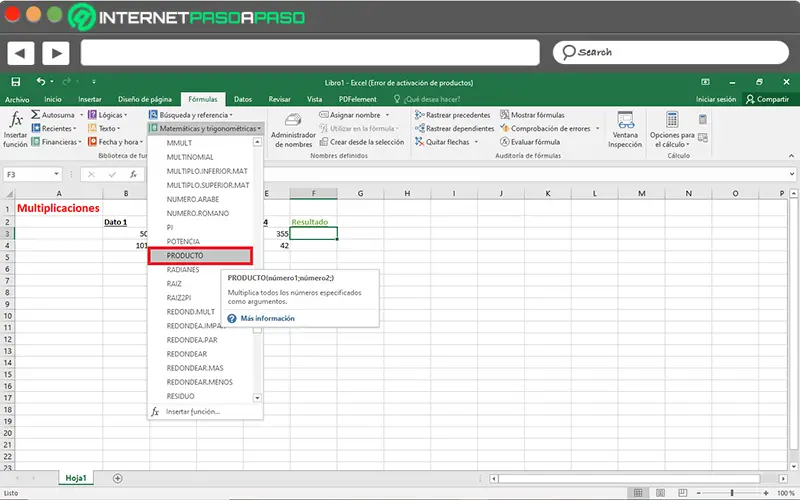Open the Ventana Inspección tool
800x500 pixels.
click(625, 128)
